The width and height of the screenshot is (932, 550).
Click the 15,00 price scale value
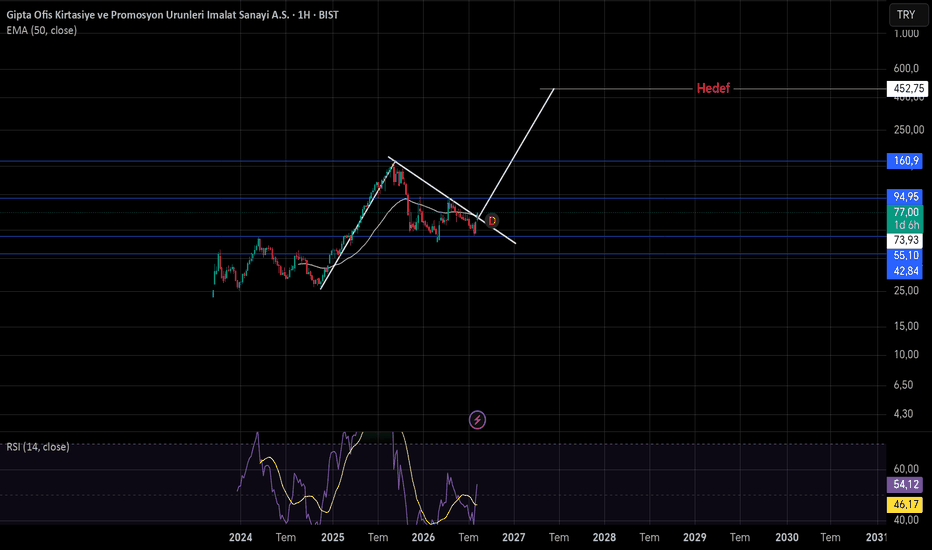point(906,326)
